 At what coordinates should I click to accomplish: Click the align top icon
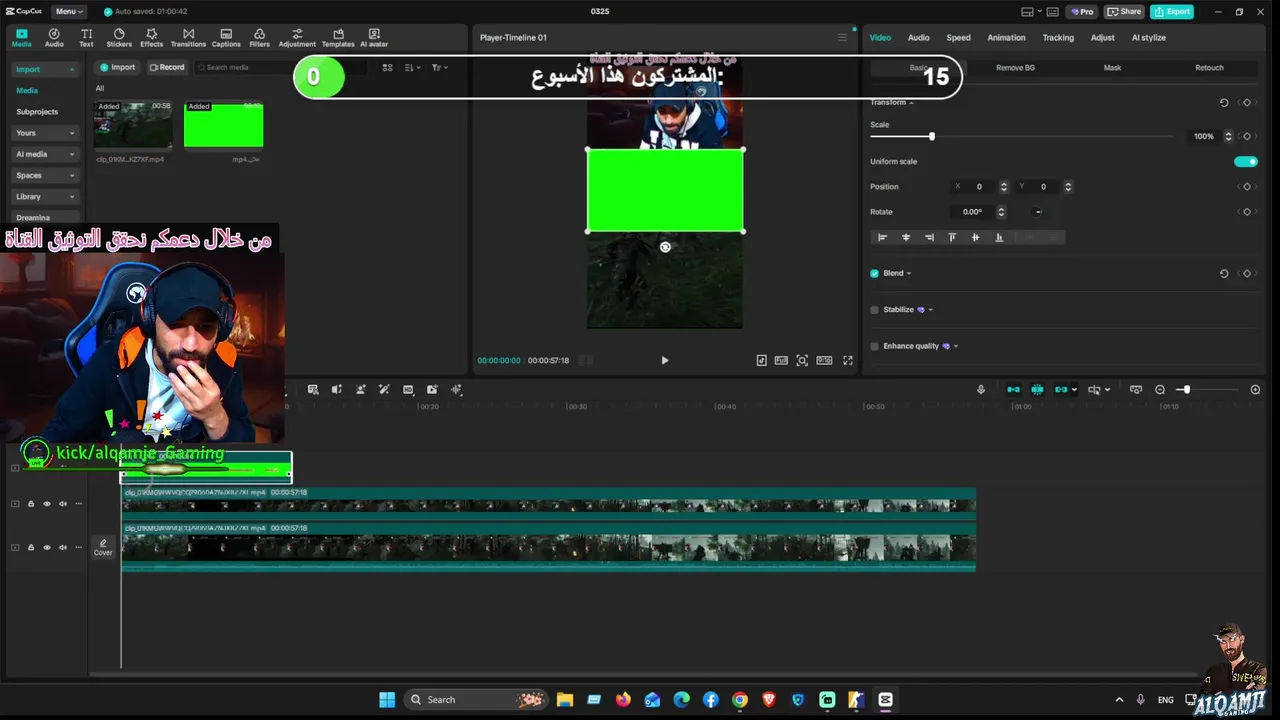(952, 237)
